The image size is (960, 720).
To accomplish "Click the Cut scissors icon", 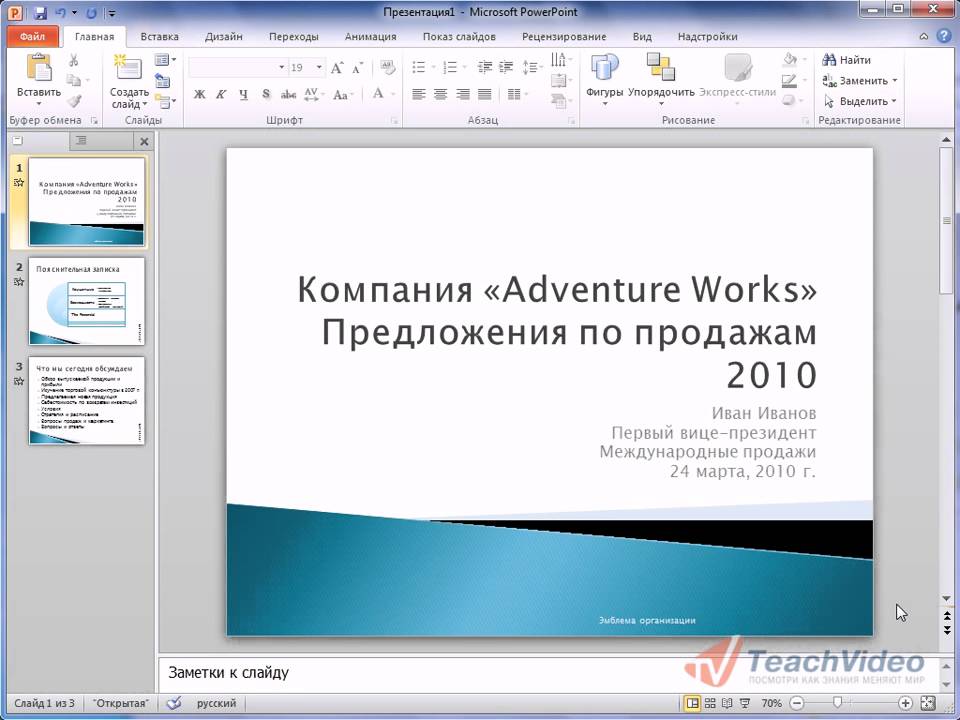I will (x=73, y=60).
